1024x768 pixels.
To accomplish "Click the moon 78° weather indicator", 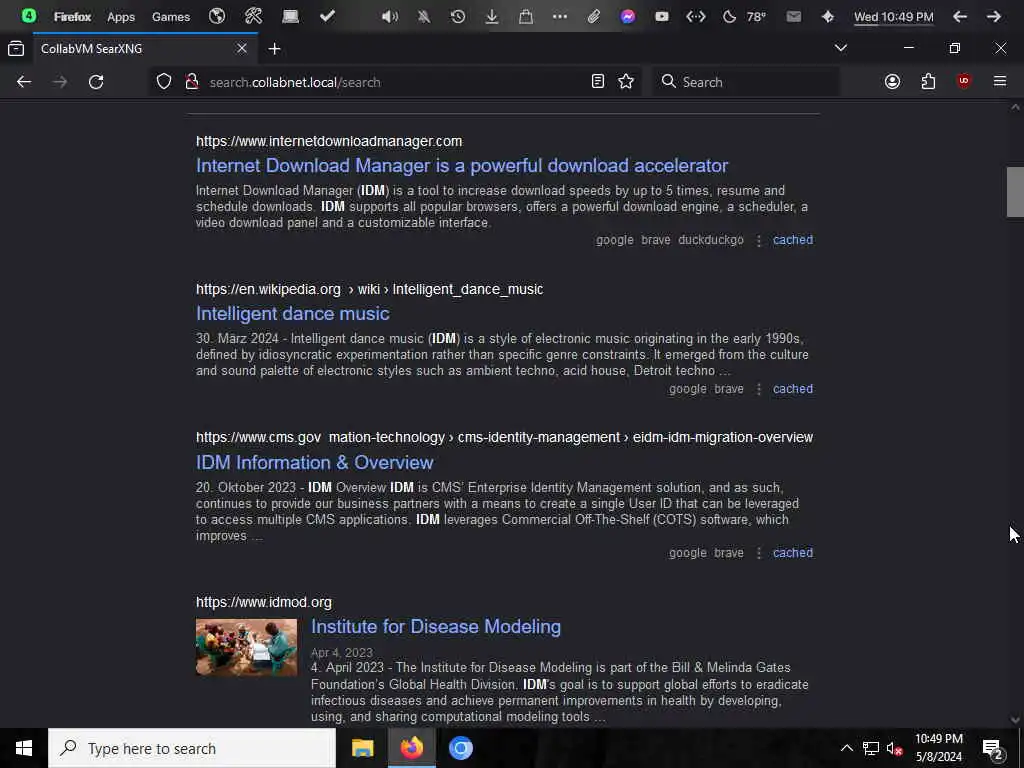I will [744, 16].
